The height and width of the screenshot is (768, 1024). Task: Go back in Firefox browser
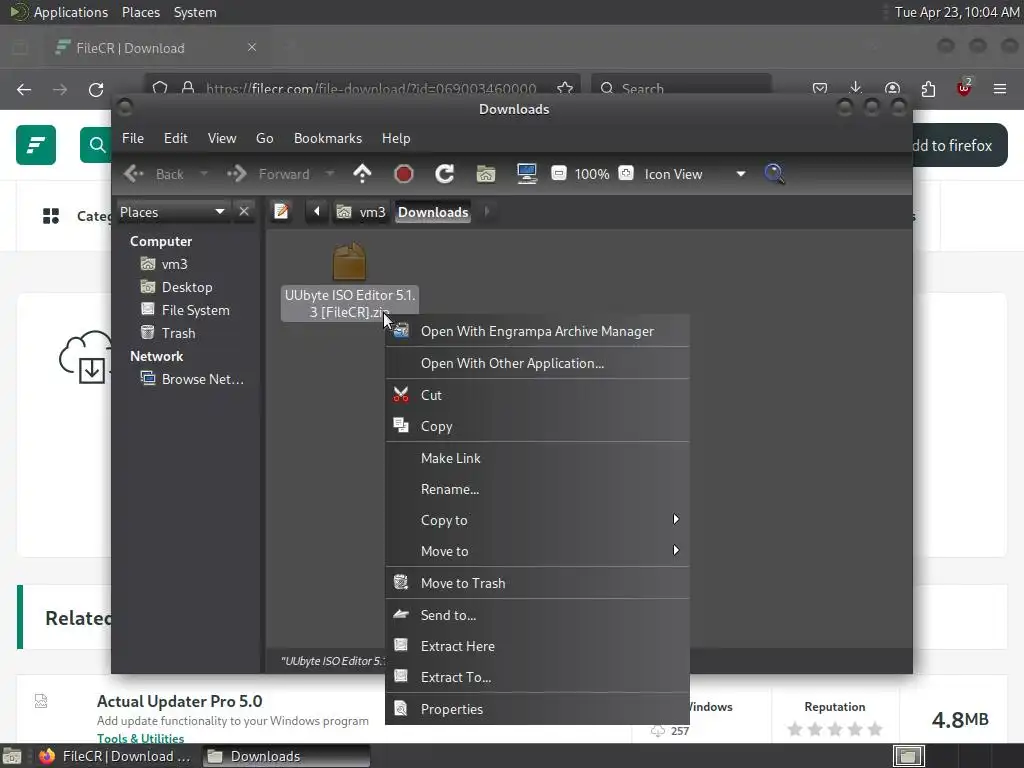coord(24,89)
